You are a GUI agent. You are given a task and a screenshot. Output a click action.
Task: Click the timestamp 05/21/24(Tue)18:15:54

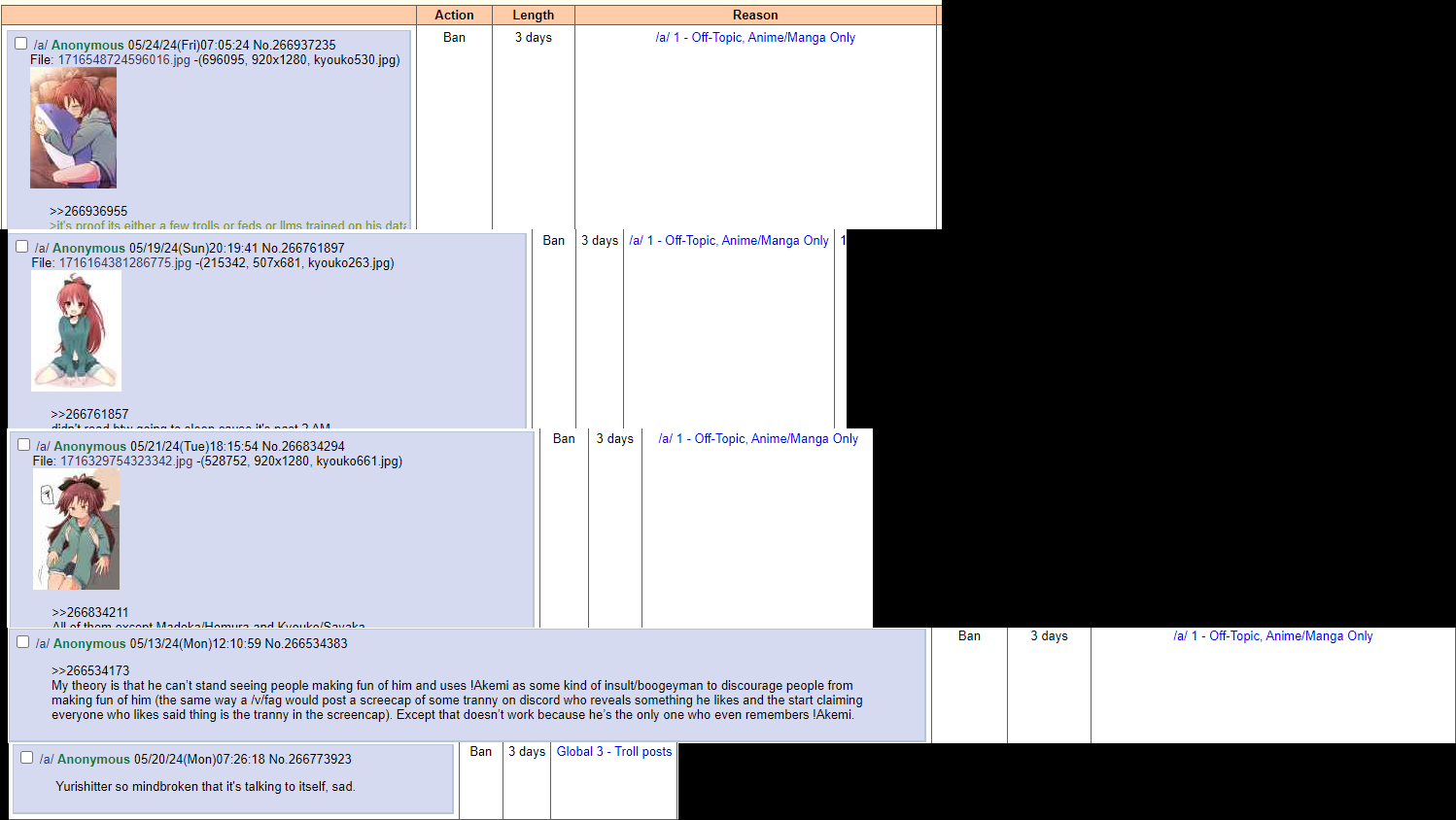click(x=194, y=447)
